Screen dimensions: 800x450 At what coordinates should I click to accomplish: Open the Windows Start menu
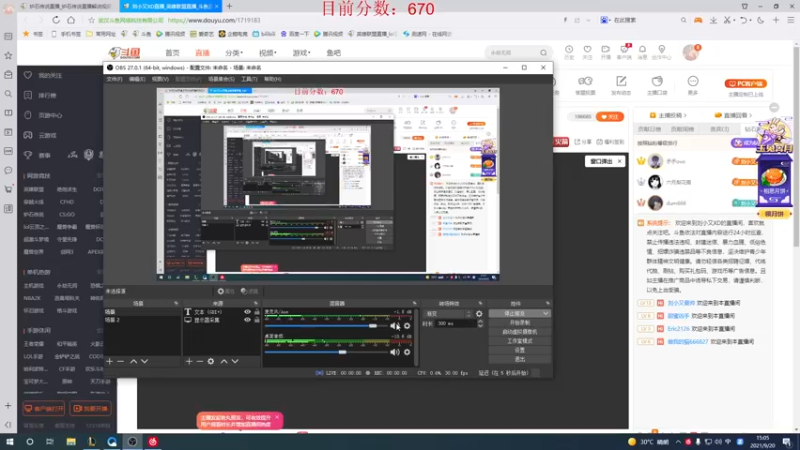(x=10, y=441)
